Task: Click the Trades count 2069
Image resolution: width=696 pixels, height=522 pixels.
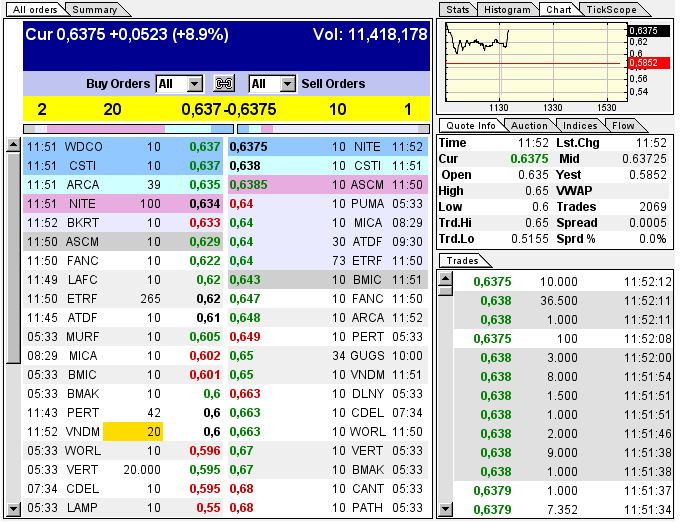Action: click(653, 207)
